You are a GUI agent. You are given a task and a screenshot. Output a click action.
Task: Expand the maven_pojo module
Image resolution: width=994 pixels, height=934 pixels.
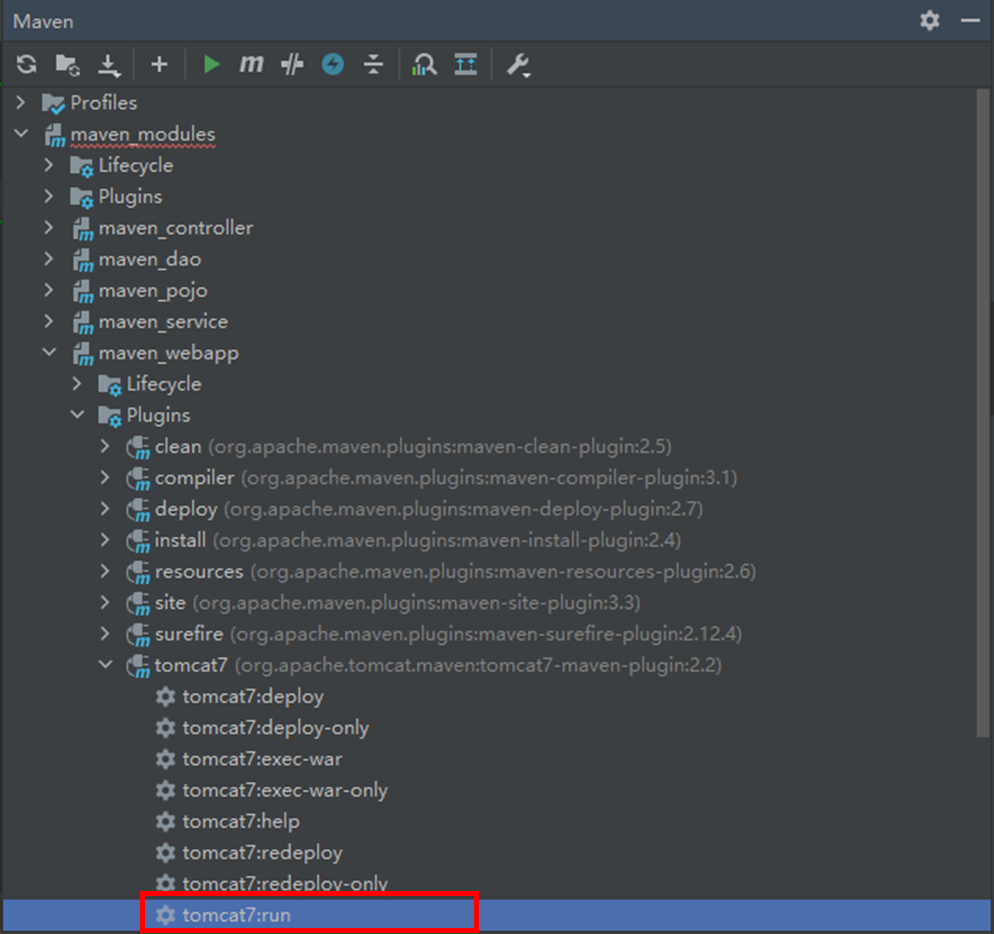tap(49, 290)
